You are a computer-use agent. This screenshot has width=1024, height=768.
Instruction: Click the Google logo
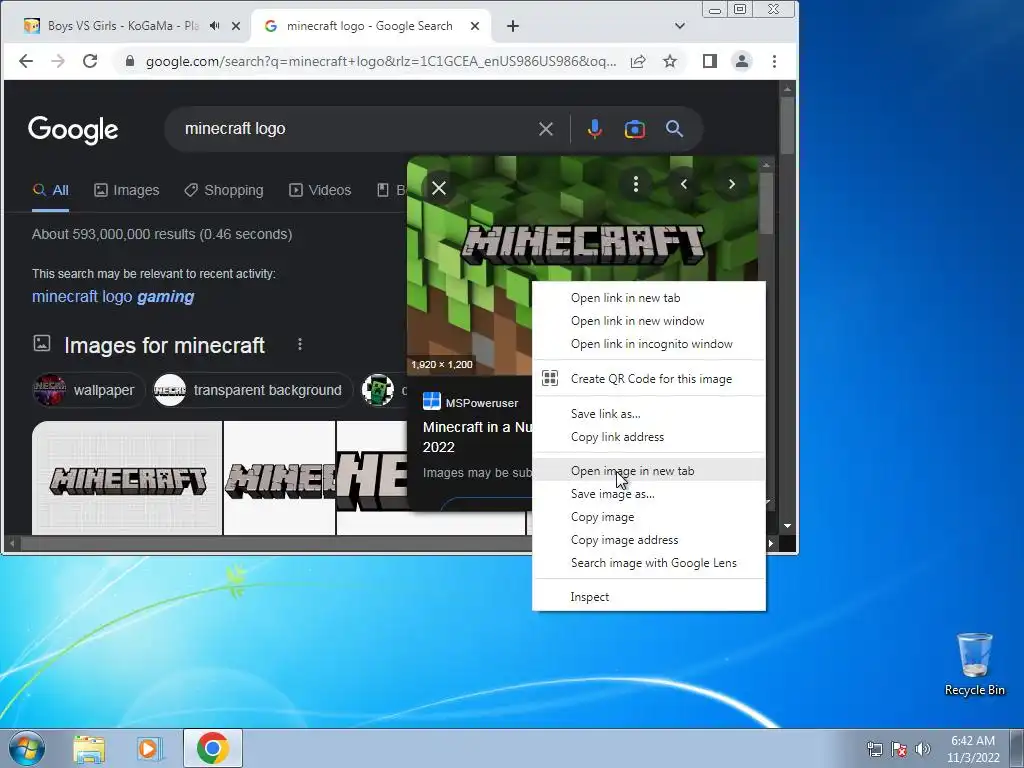(x=73, y=129)
